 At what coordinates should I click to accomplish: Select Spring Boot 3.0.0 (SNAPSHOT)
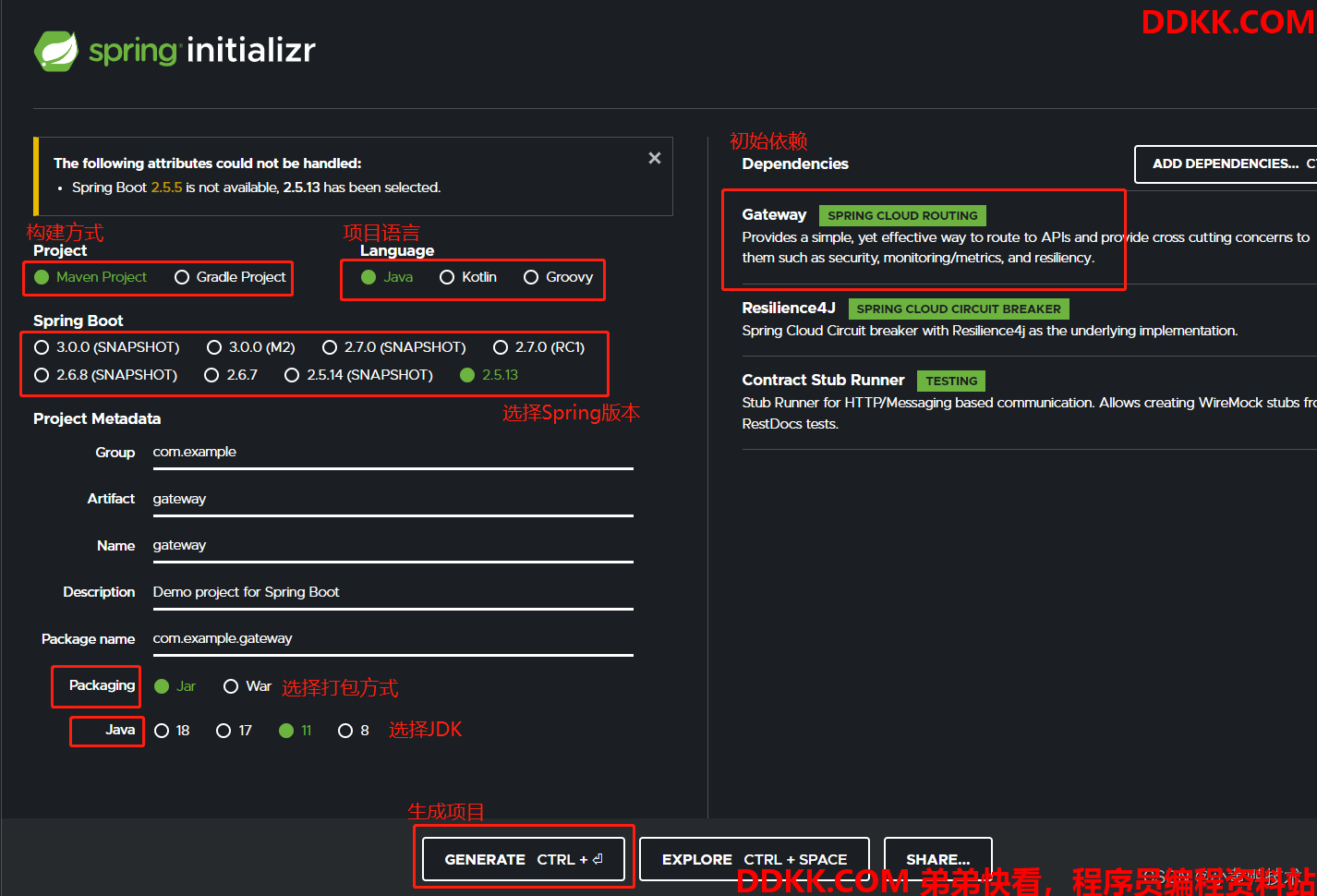(x=107, y=347)
